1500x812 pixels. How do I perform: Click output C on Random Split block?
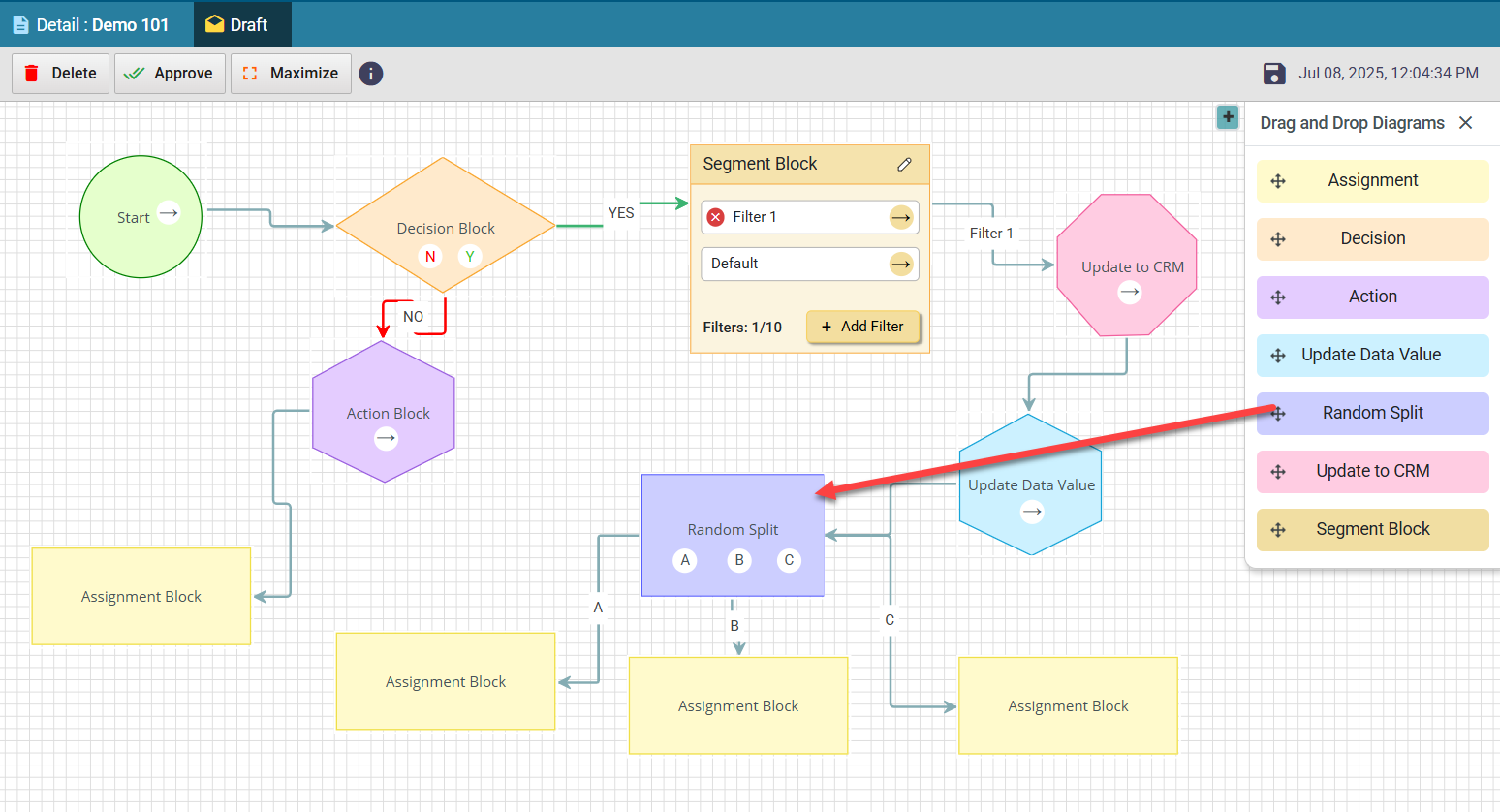coord(789,560)
